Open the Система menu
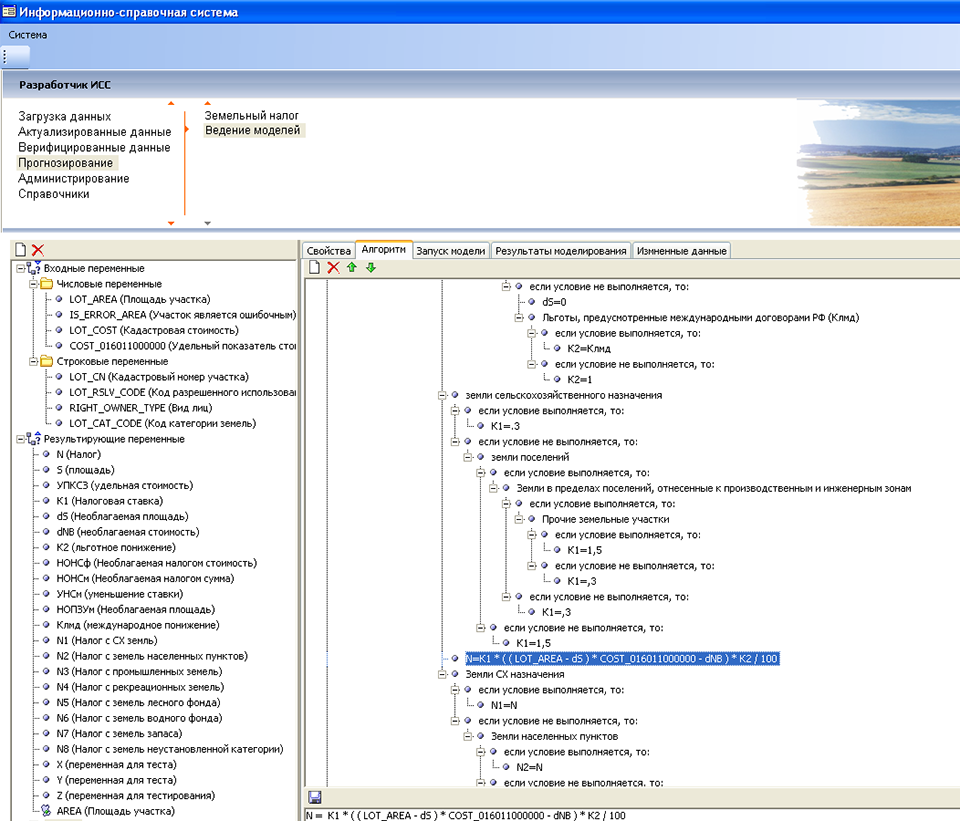Viewport: 960px width, 821px height. click(28, 35)
